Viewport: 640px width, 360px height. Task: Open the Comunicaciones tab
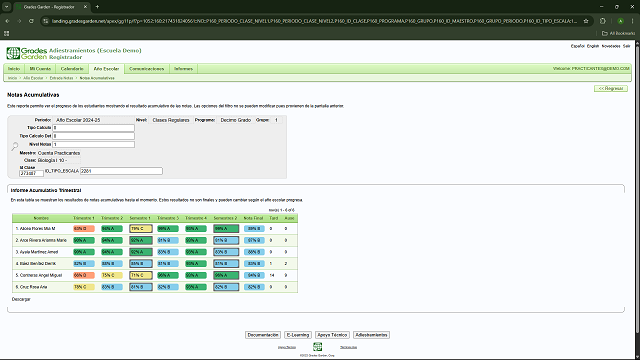pyautogui.click(x=147, y=69)
